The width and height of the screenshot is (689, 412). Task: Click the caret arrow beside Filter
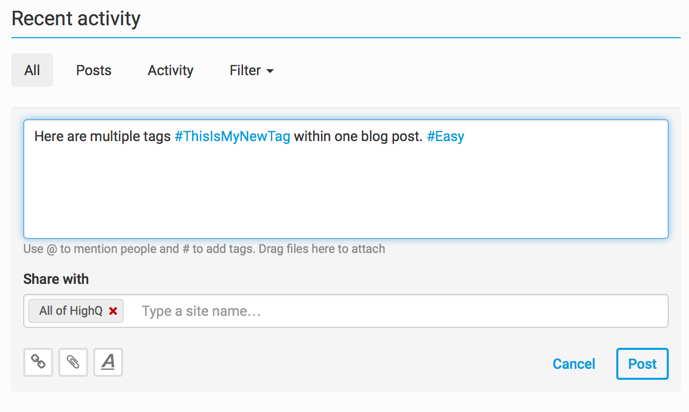270,71
